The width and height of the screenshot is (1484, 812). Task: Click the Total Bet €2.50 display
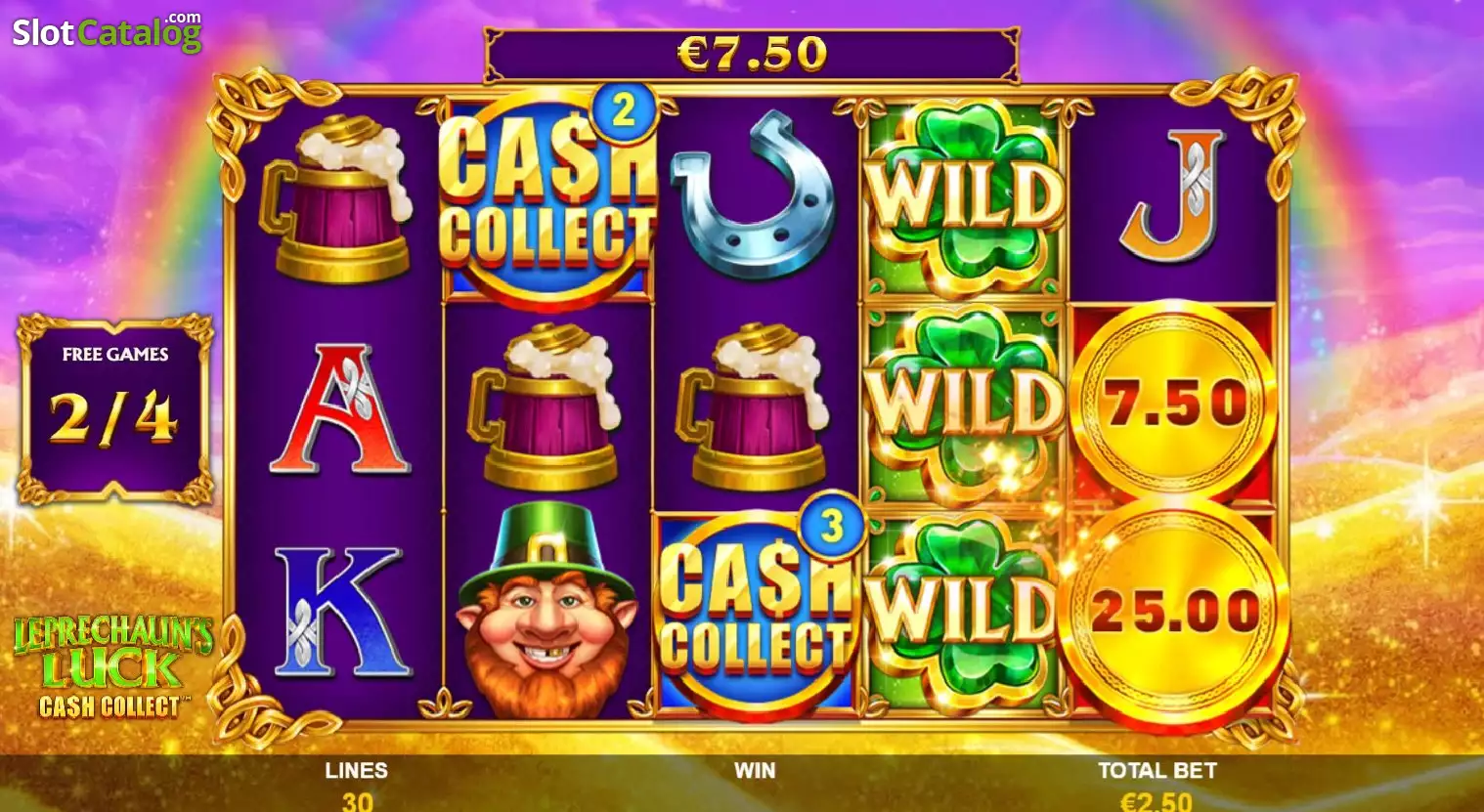click(1157, 787)
